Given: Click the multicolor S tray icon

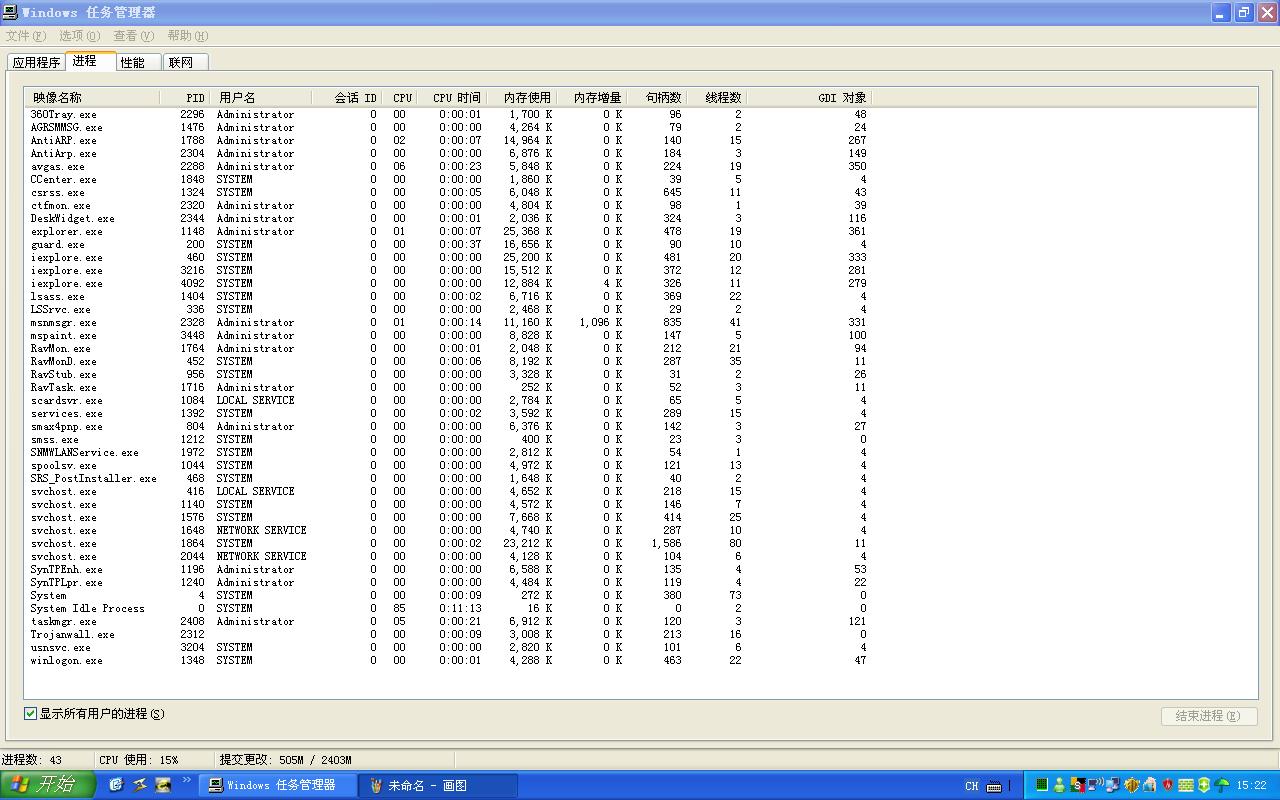Looking at the screenshot, I should pos(1077,785).
